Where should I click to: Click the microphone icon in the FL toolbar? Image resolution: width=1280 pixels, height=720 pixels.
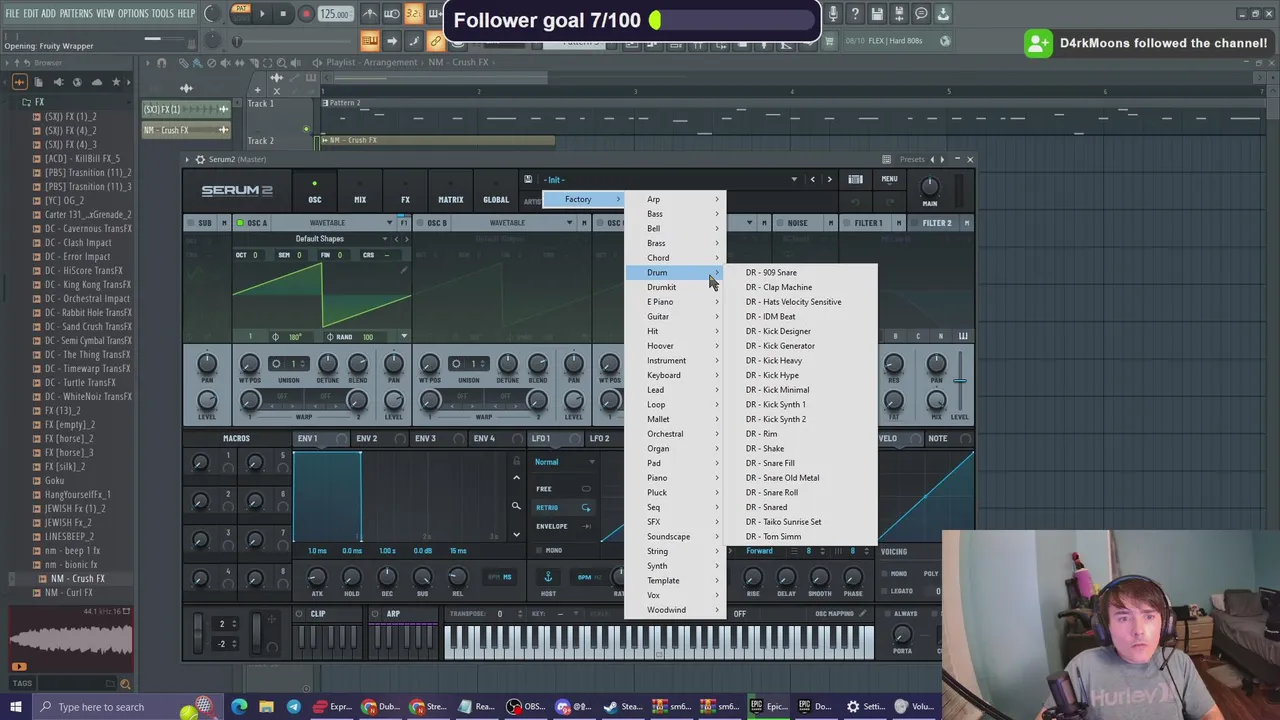(833, 14)
